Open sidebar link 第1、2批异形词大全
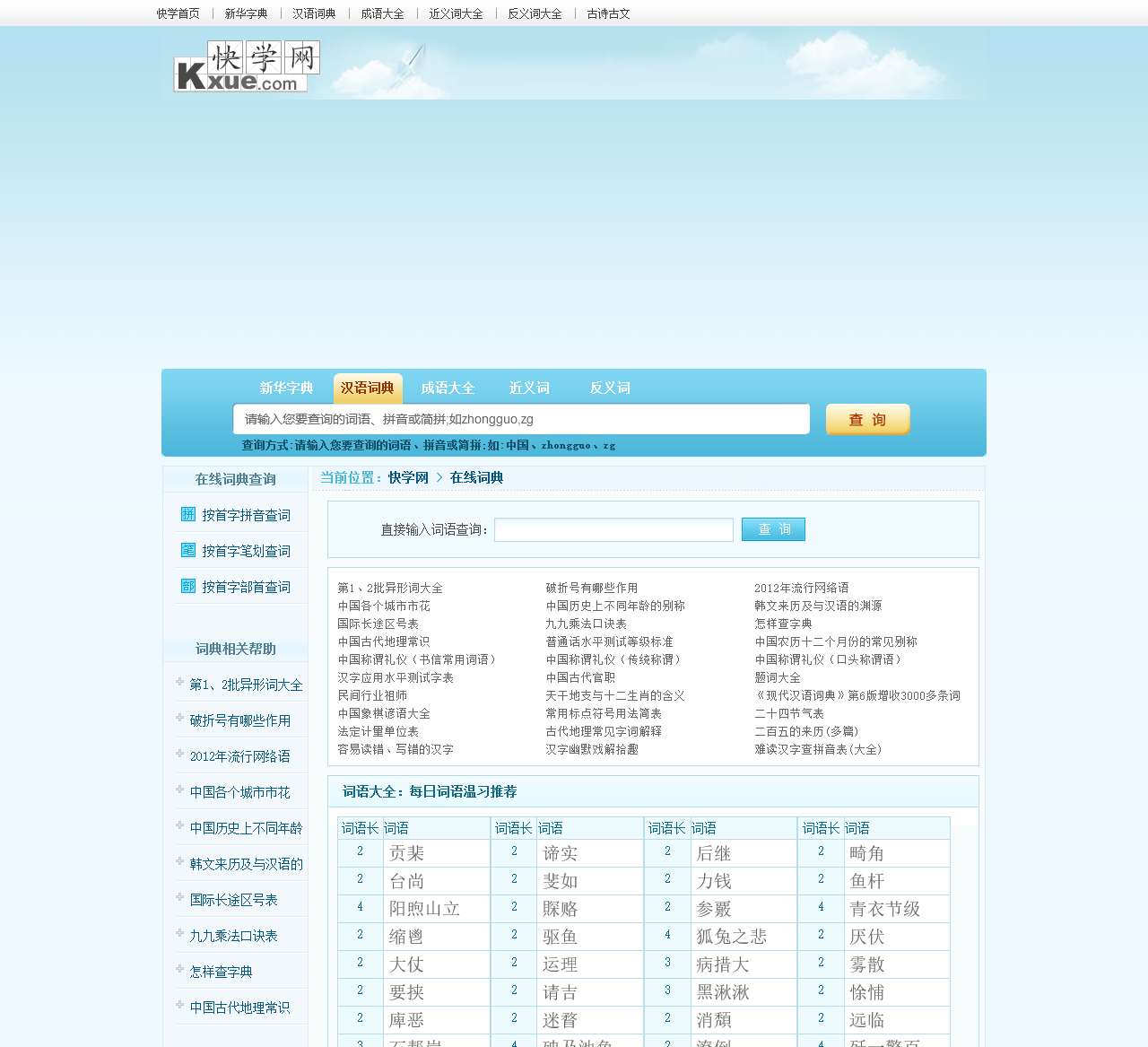 [246, 685]
